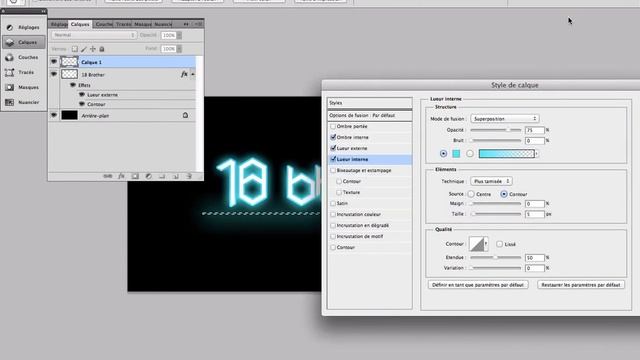The height and width of the screenshot is (360, 640).
Task: Open the Tracés panel icon
Action: (10, 73)
